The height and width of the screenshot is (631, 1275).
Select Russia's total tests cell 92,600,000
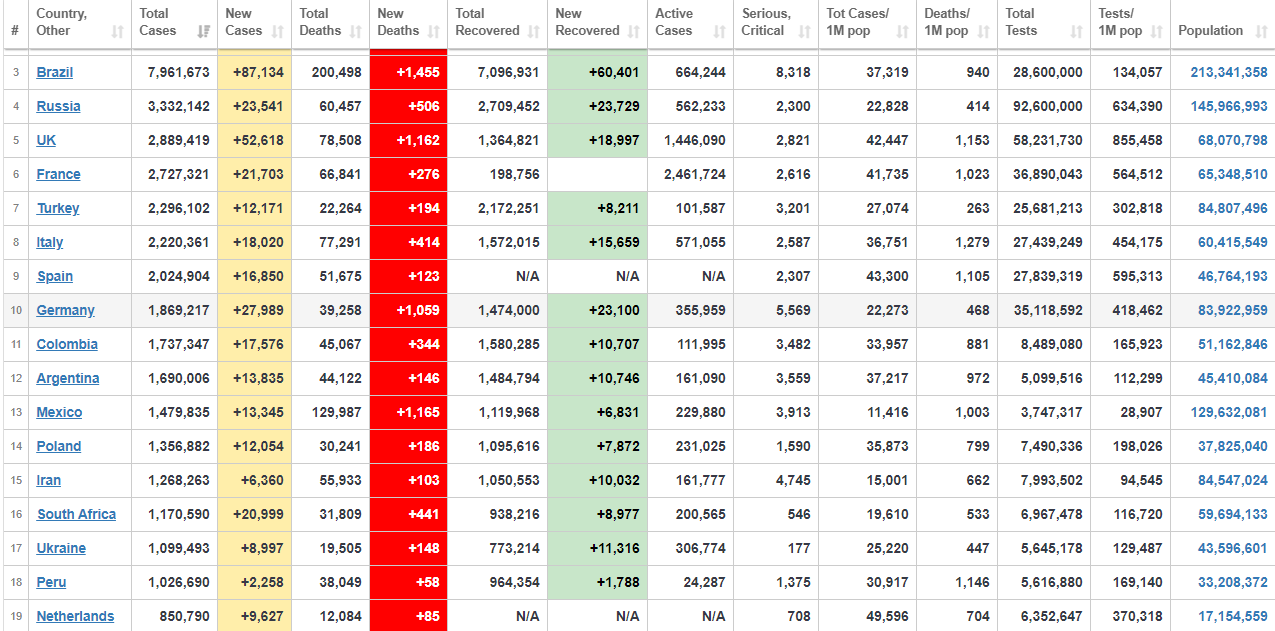pyautogui.click(x=1044, y=106)
